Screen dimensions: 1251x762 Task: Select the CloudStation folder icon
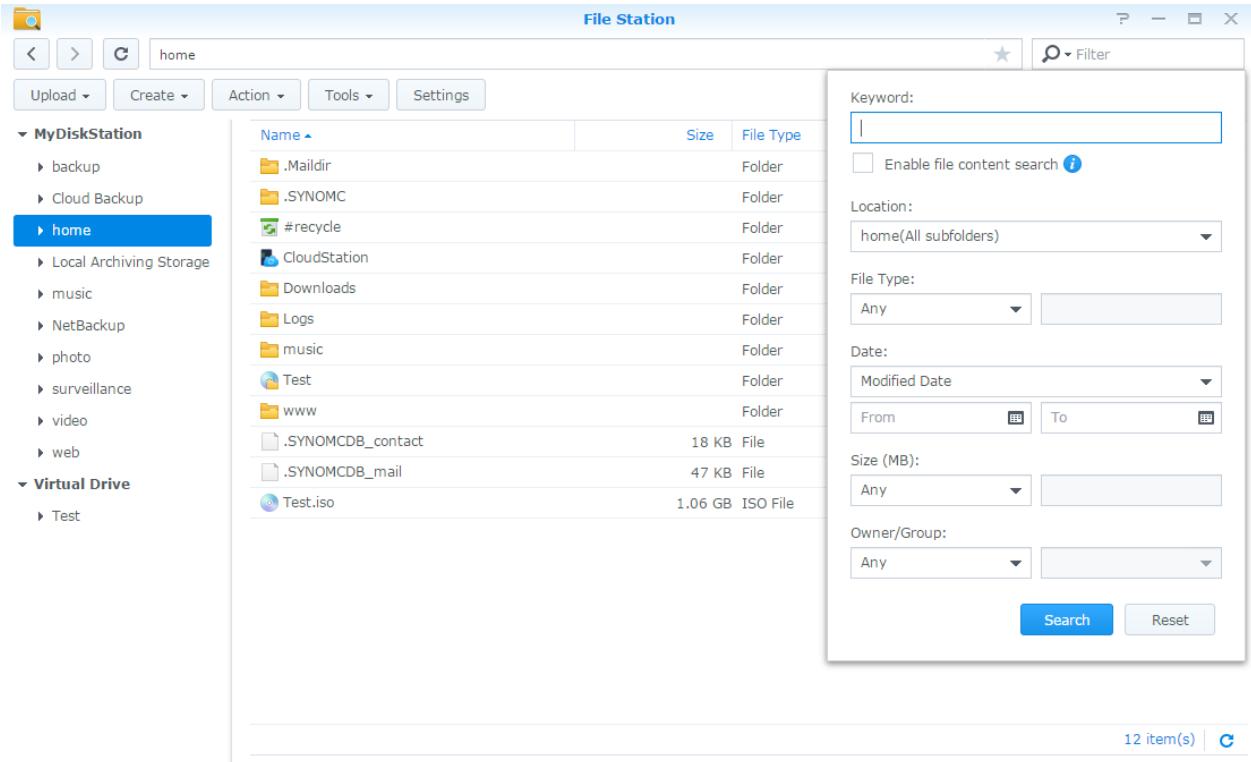tap(268, 258)
